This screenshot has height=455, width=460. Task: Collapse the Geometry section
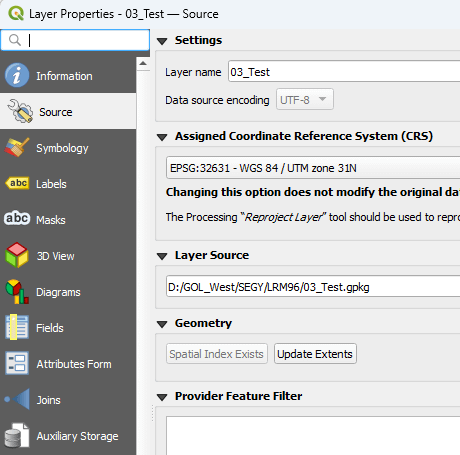coord(162,324)
